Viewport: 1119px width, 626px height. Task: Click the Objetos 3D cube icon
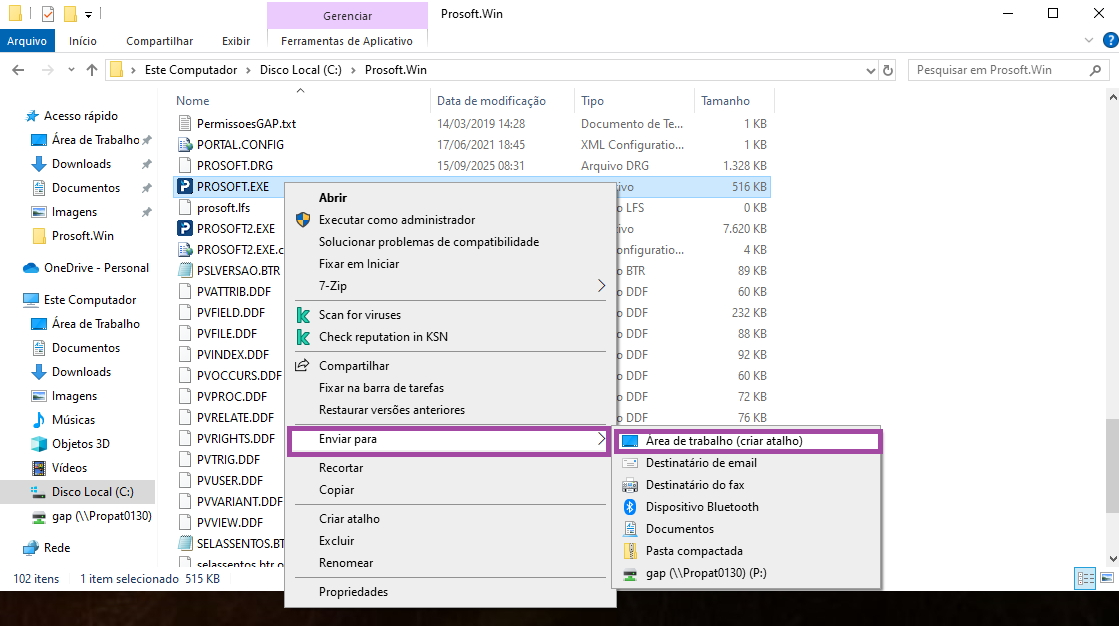(39, 444)
